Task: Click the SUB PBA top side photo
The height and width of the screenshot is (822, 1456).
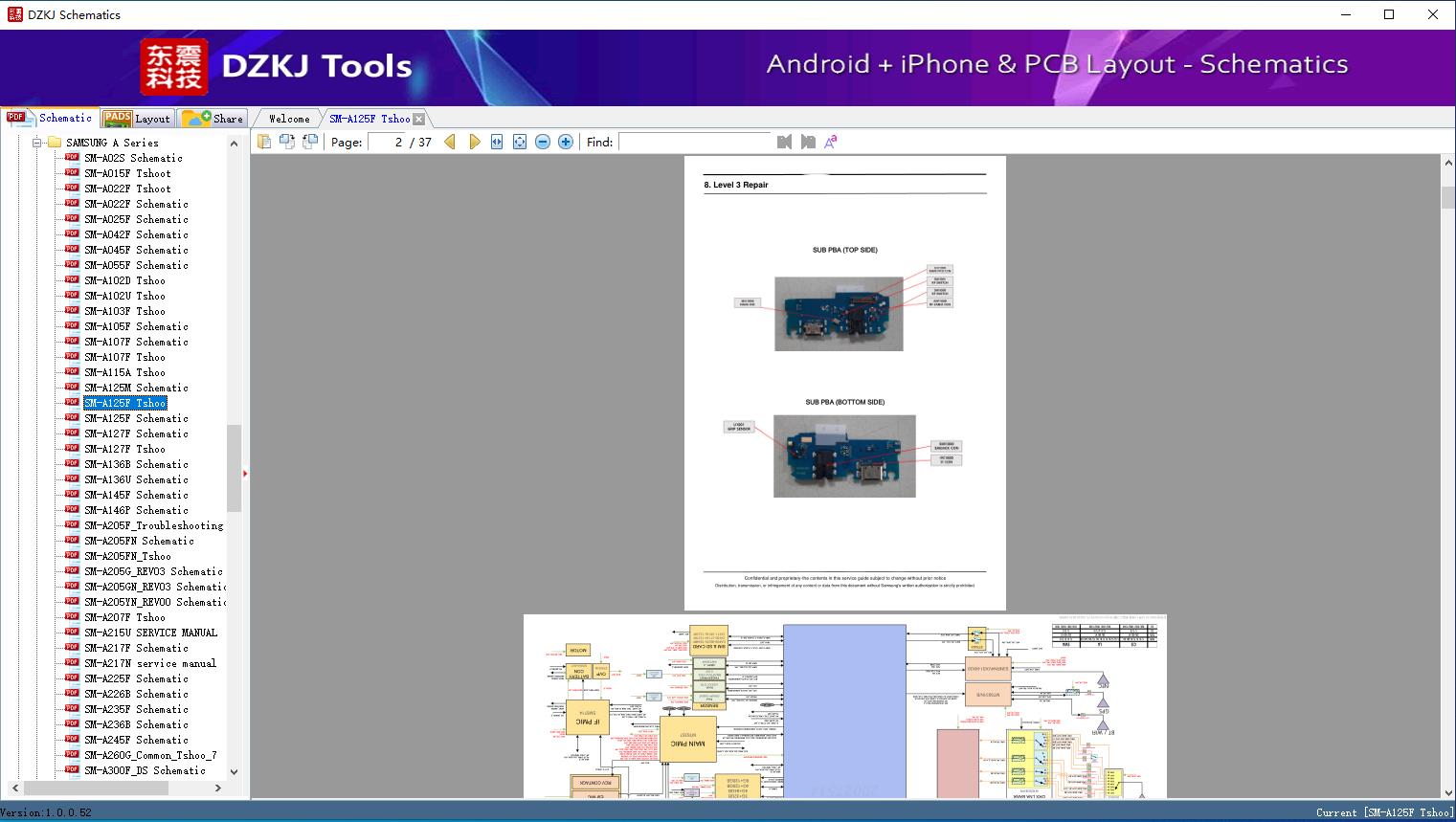Action: point(839,314)
